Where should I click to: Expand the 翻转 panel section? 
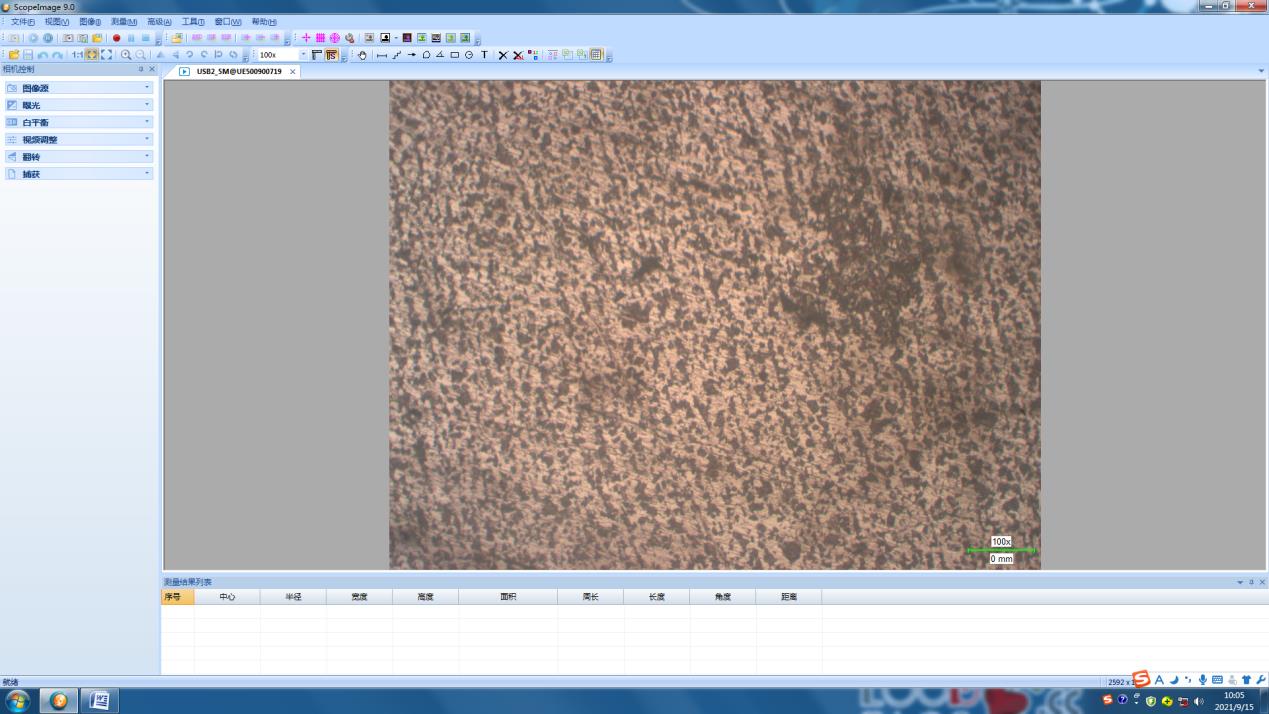click(x=78, y=156)
